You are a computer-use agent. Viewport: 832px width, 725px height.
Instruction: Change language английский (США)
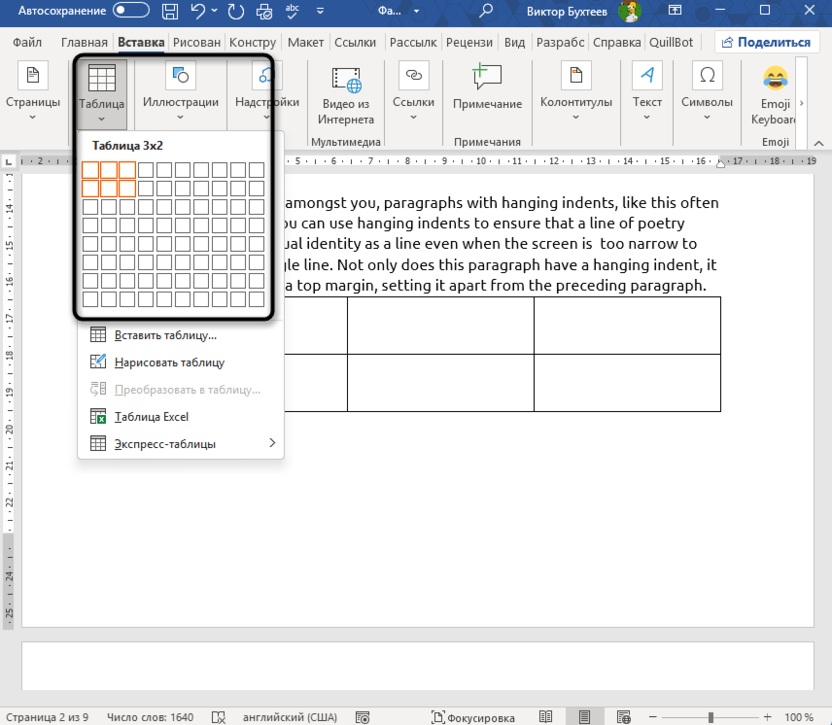(x=290, y=717)
